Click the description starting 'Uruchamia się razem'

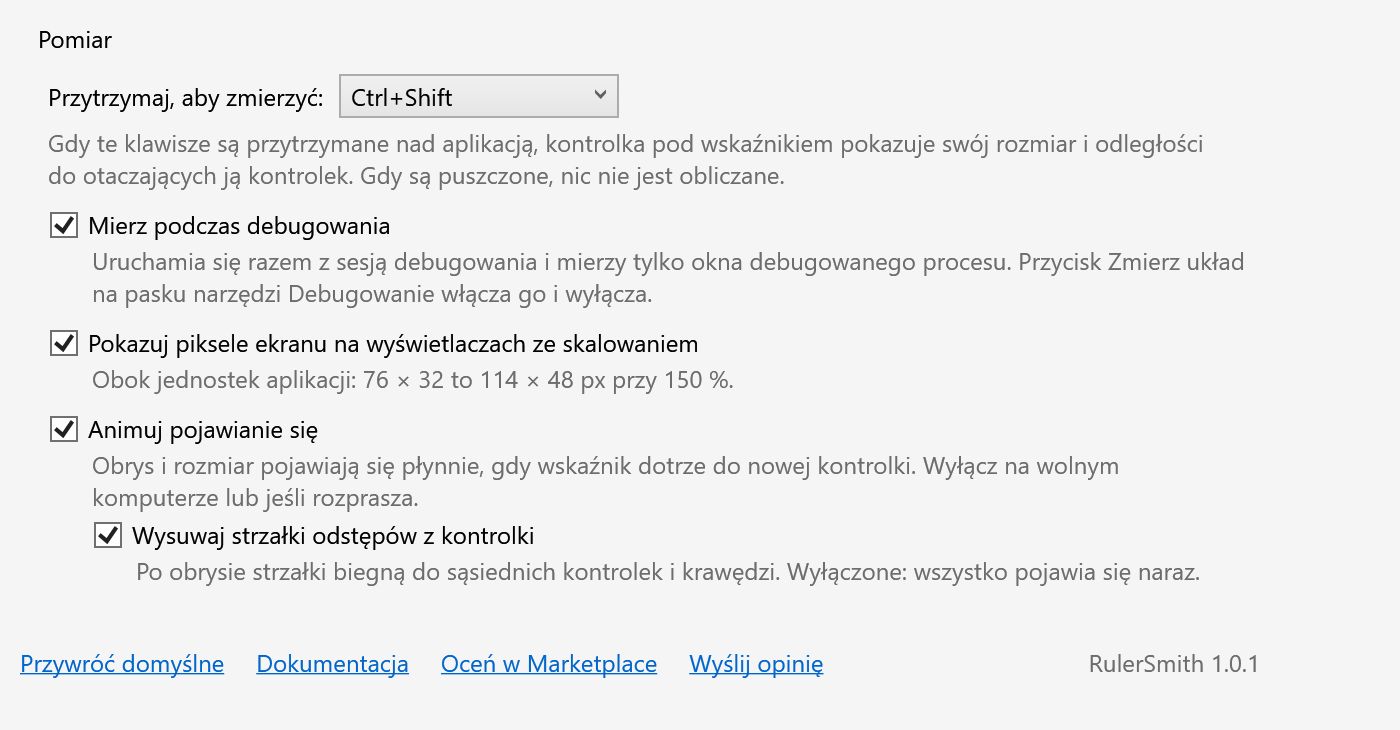(668, 279)
